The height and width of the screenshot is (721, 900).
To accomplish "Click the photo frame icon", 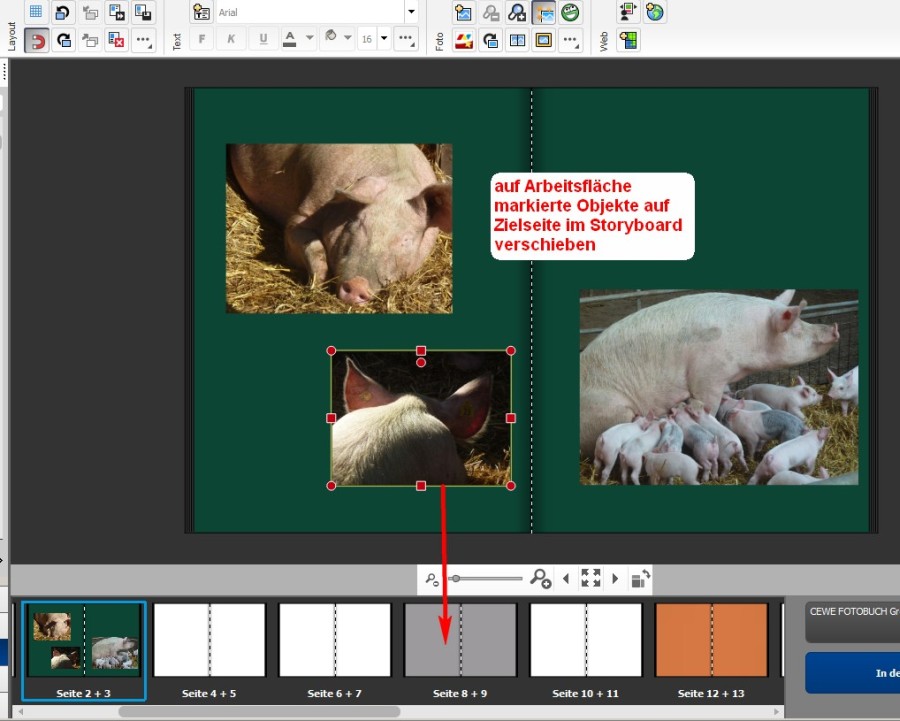I will [x=544, y=41].
